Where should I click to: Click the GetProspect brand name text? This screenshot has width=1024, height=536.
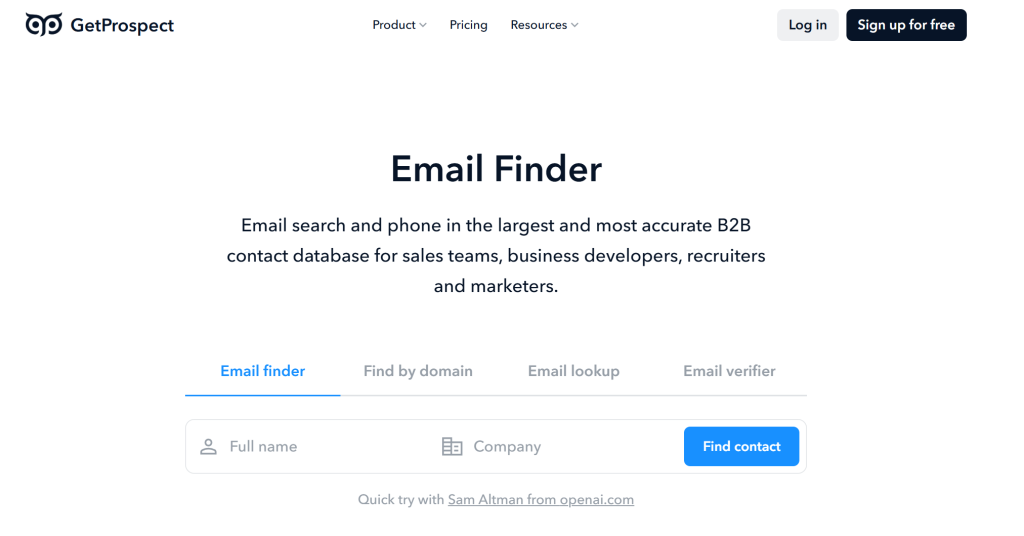122,25
